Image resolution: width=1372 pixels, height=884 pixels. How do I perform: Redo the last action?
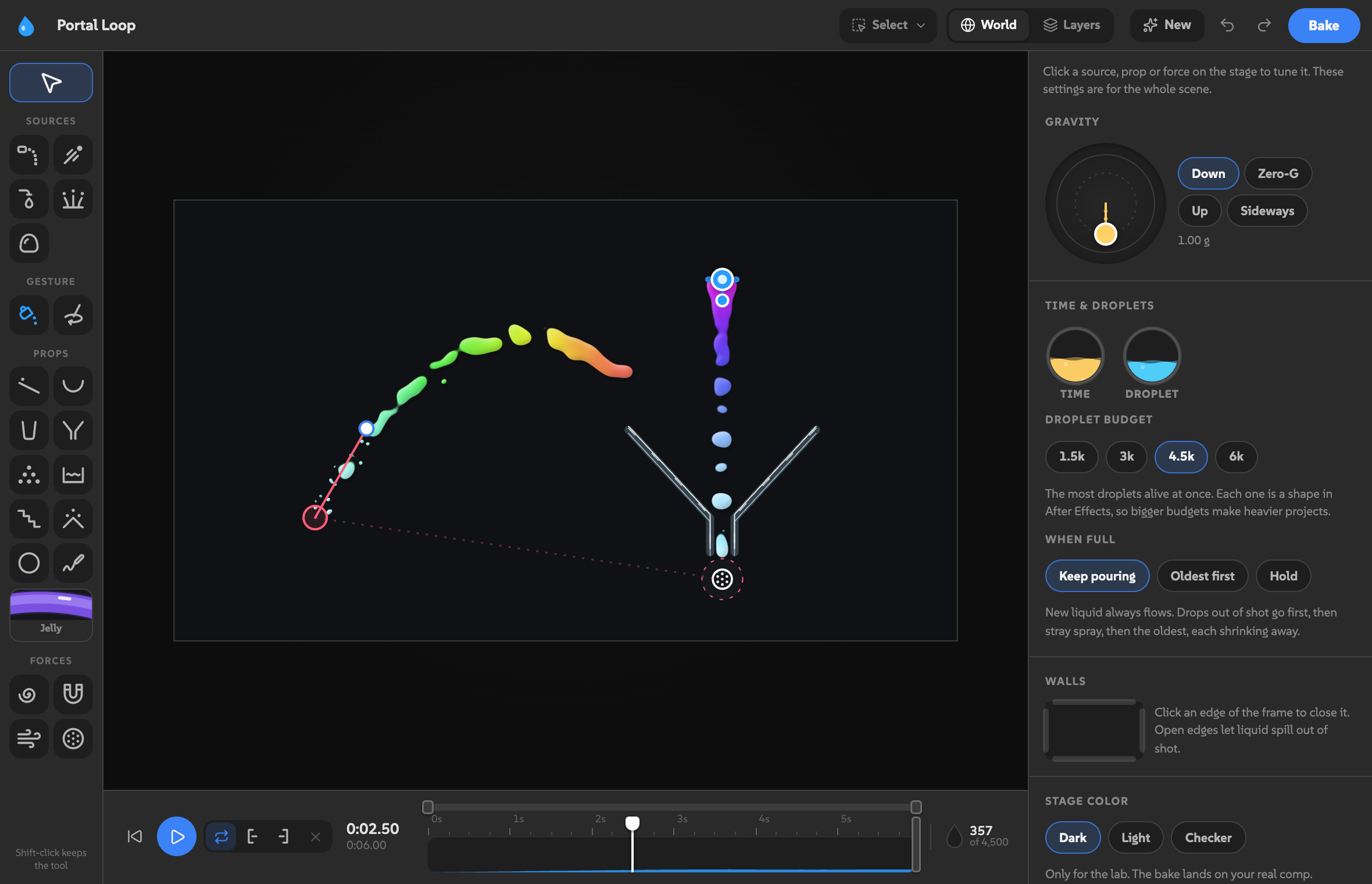1264,25
